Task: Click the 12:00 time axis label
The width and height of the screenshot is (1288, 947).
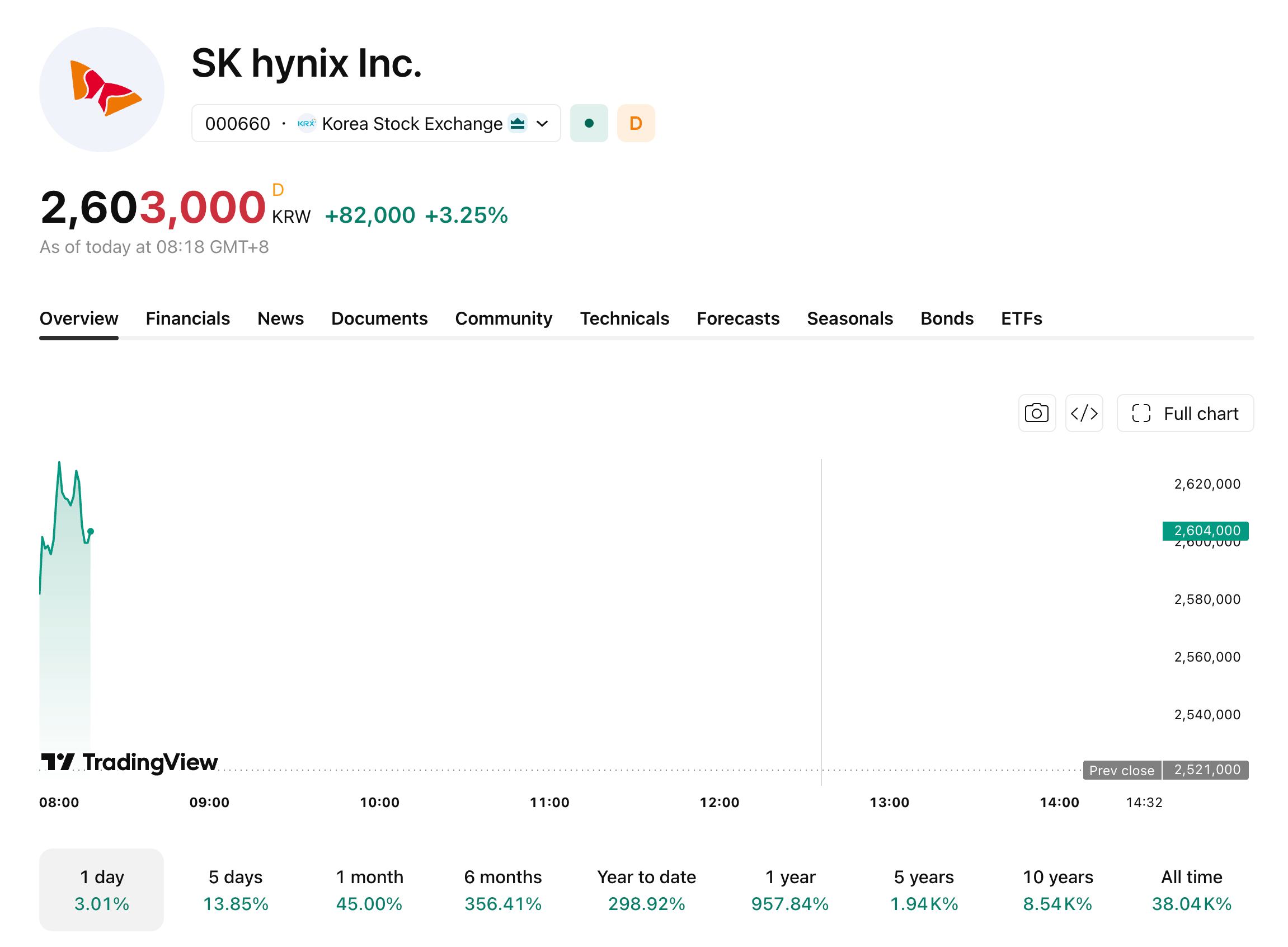Action: (x=719, y=803)
